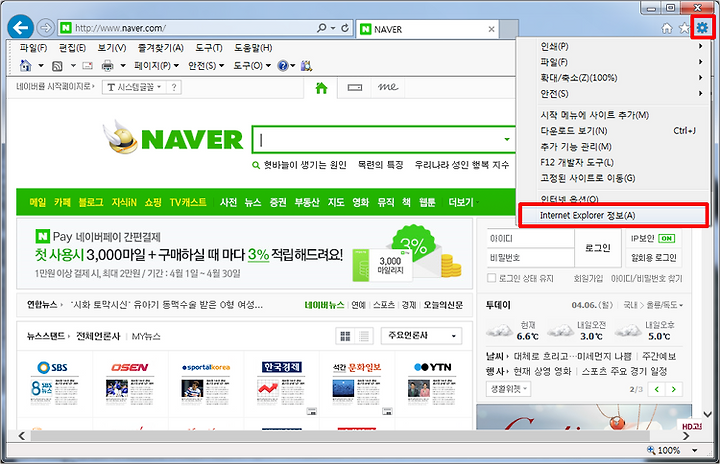Click the 더보기 link in green navigation bar
The height and width of the screenshot is (464, 720).
click(463, 202)
